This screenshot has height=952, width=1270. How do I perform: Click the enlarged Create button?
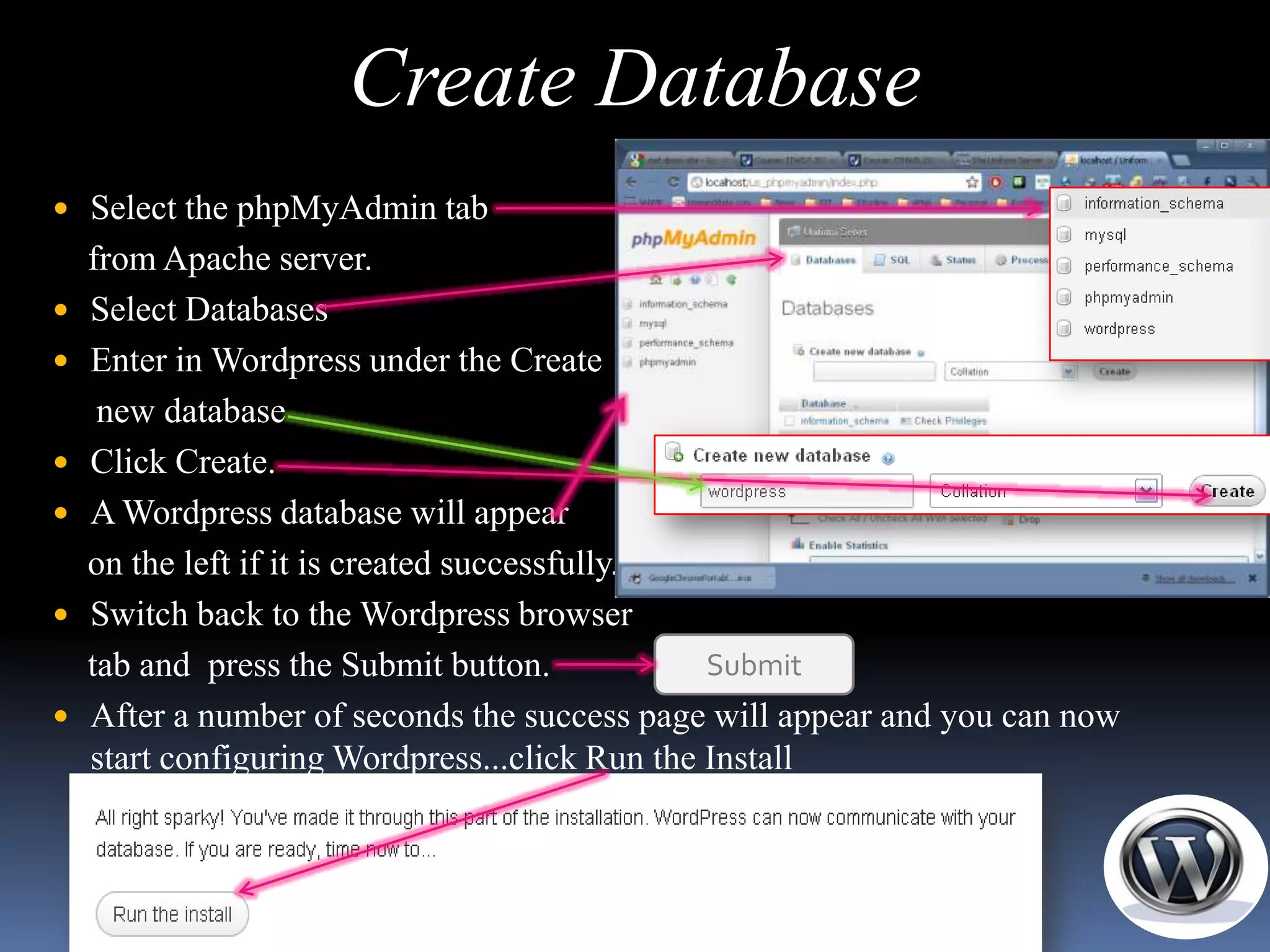[x=1227, y=491]
